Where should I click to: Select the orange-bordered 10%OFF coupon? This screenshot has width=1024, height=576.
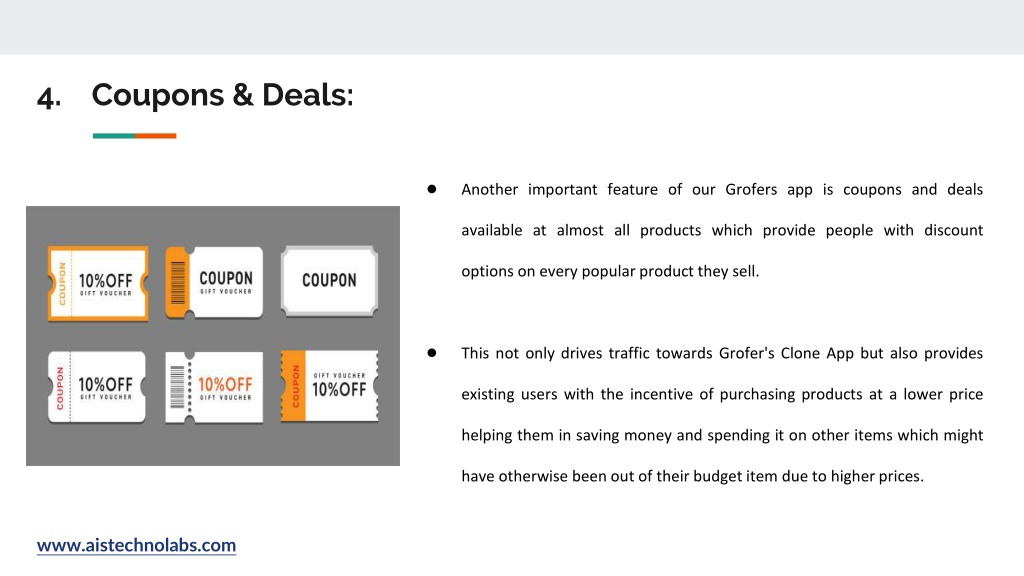98,283
